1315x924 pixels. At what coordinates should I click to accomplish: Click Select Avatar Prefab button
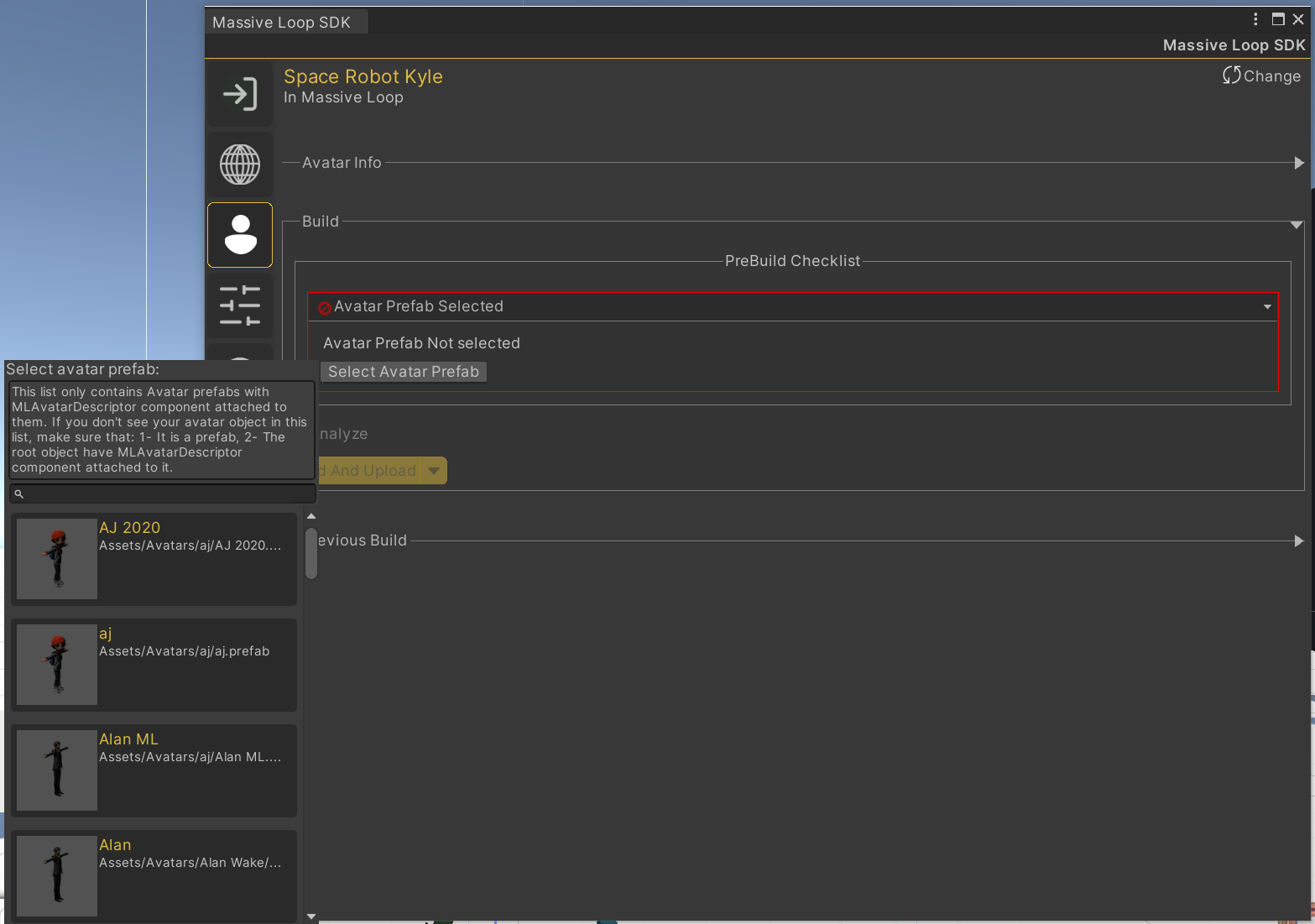tap(404, 372)
